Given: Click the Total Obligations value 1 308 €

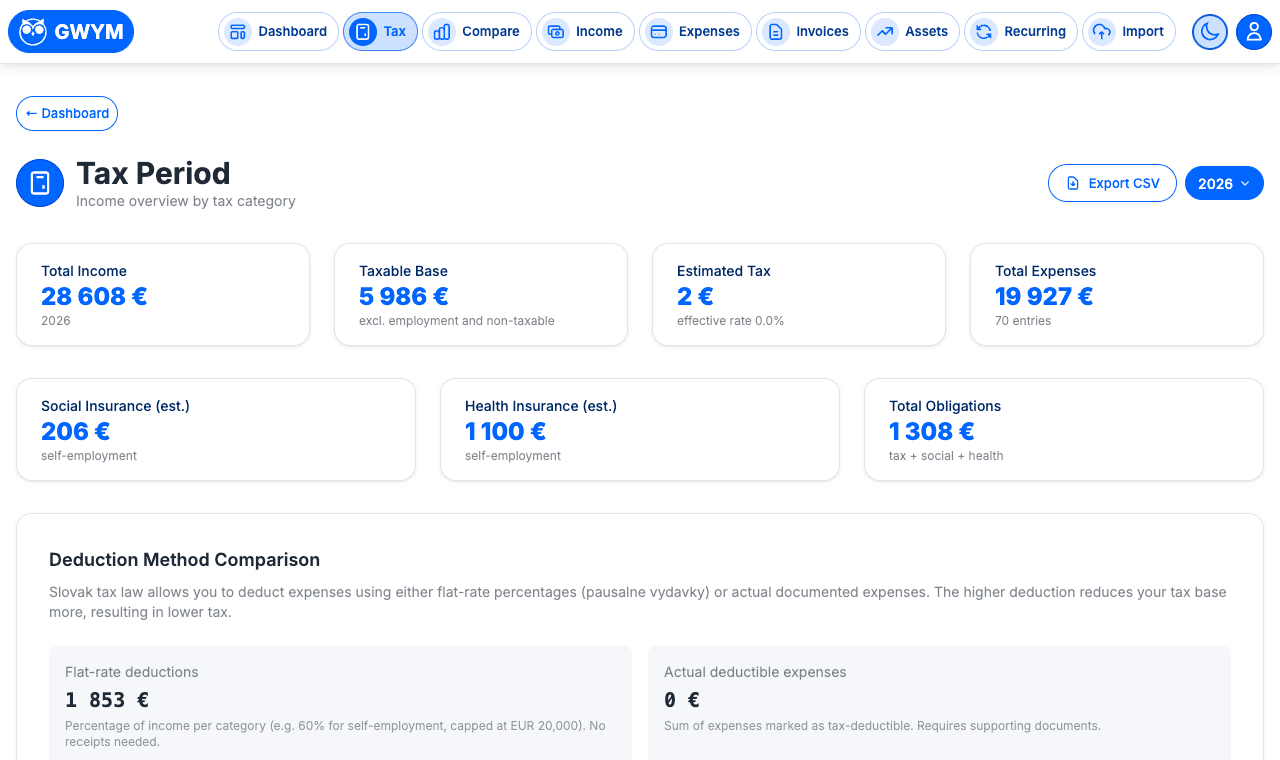Looking at the screenshot, I should pyautogui.click(x=931, y=432).
